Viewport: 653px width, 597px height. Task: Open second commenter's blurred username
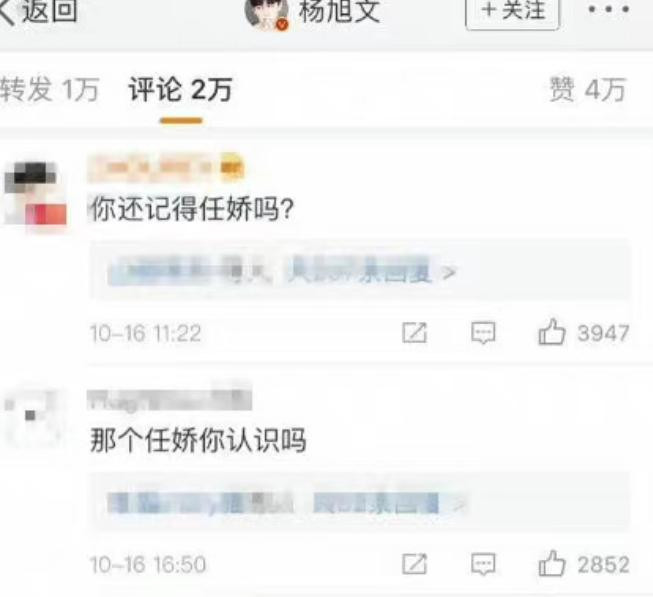click(169, 399)
